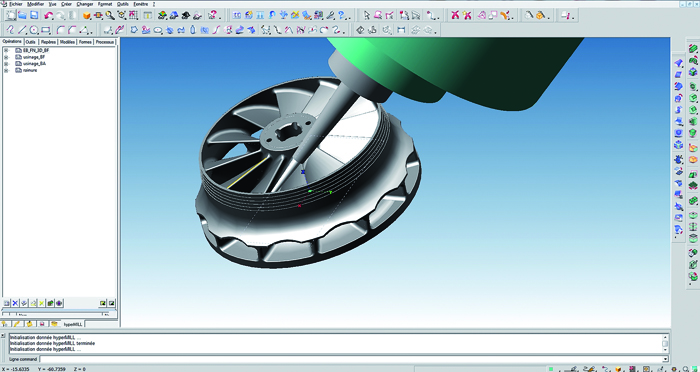Click the right-most image toggle icon in job panel
The image size is (700, 372).
click(x=112, y=303)
